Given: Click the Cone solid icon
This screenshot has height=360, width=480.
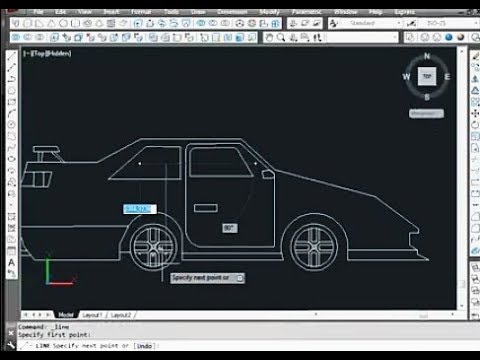Looking at the screenshot, I should point(51,24).
